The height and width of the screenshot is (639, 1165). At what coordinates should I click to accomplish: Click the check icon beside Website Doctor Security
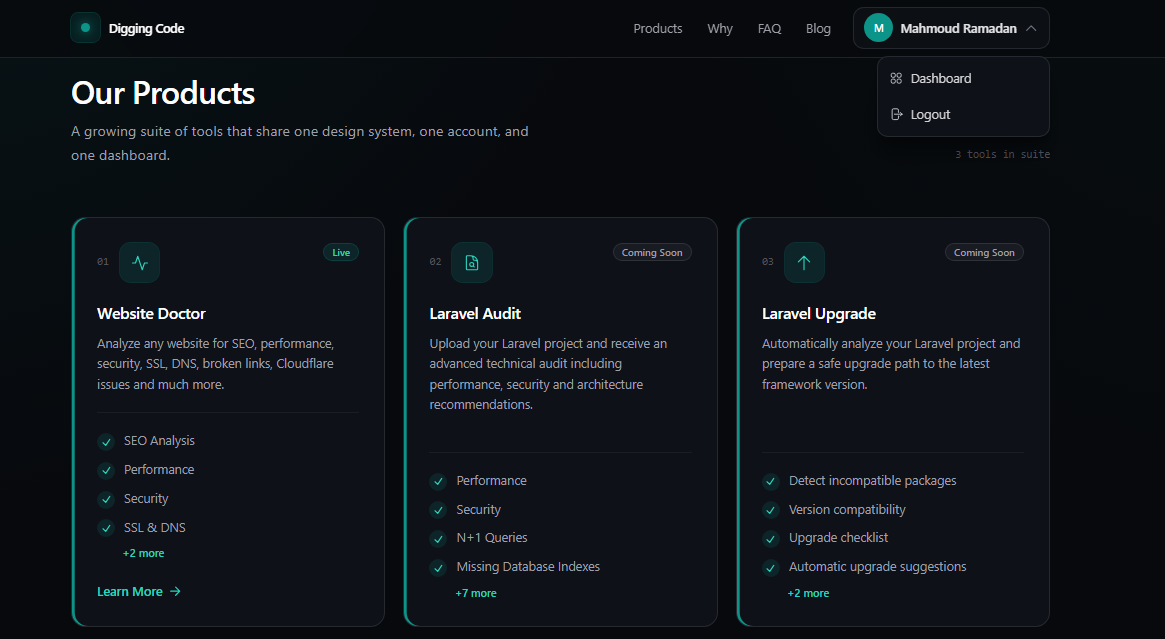click(x=106, y=499)
